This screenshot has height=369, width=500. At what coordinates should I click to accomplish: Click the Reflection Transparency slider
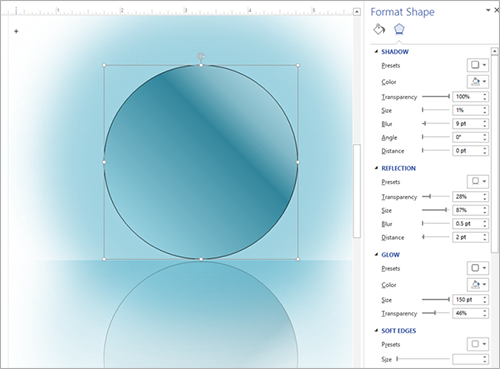coord(436,197)
